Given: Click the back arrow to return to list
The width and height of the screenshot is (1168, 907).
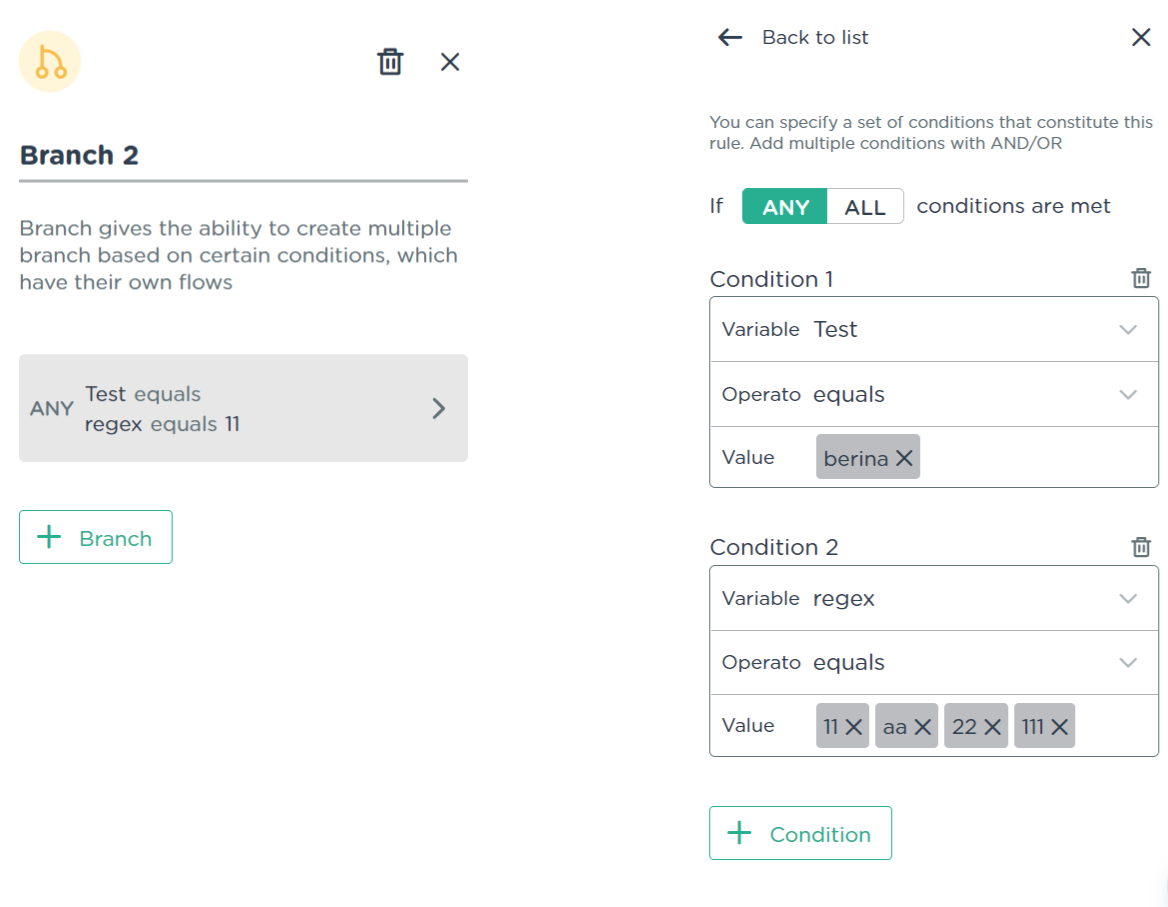Looking at the screenshot, I should point(730,38).
